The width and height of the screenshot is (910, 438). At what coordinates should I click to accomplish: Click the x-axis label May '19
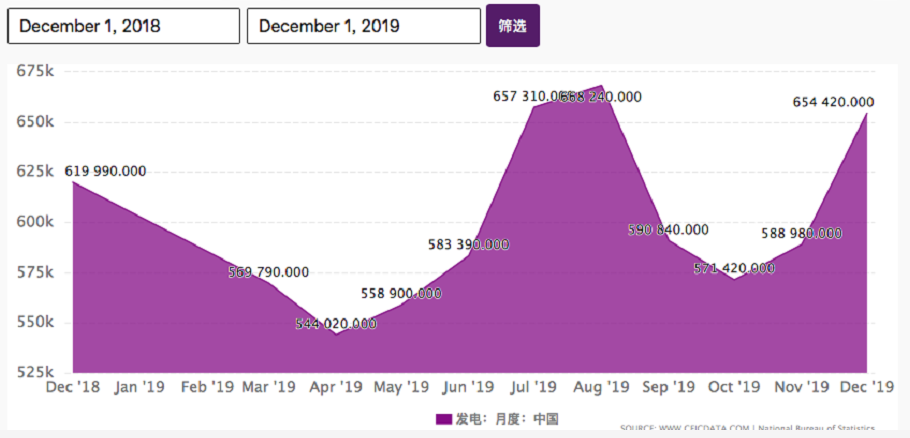coord(401,386)
